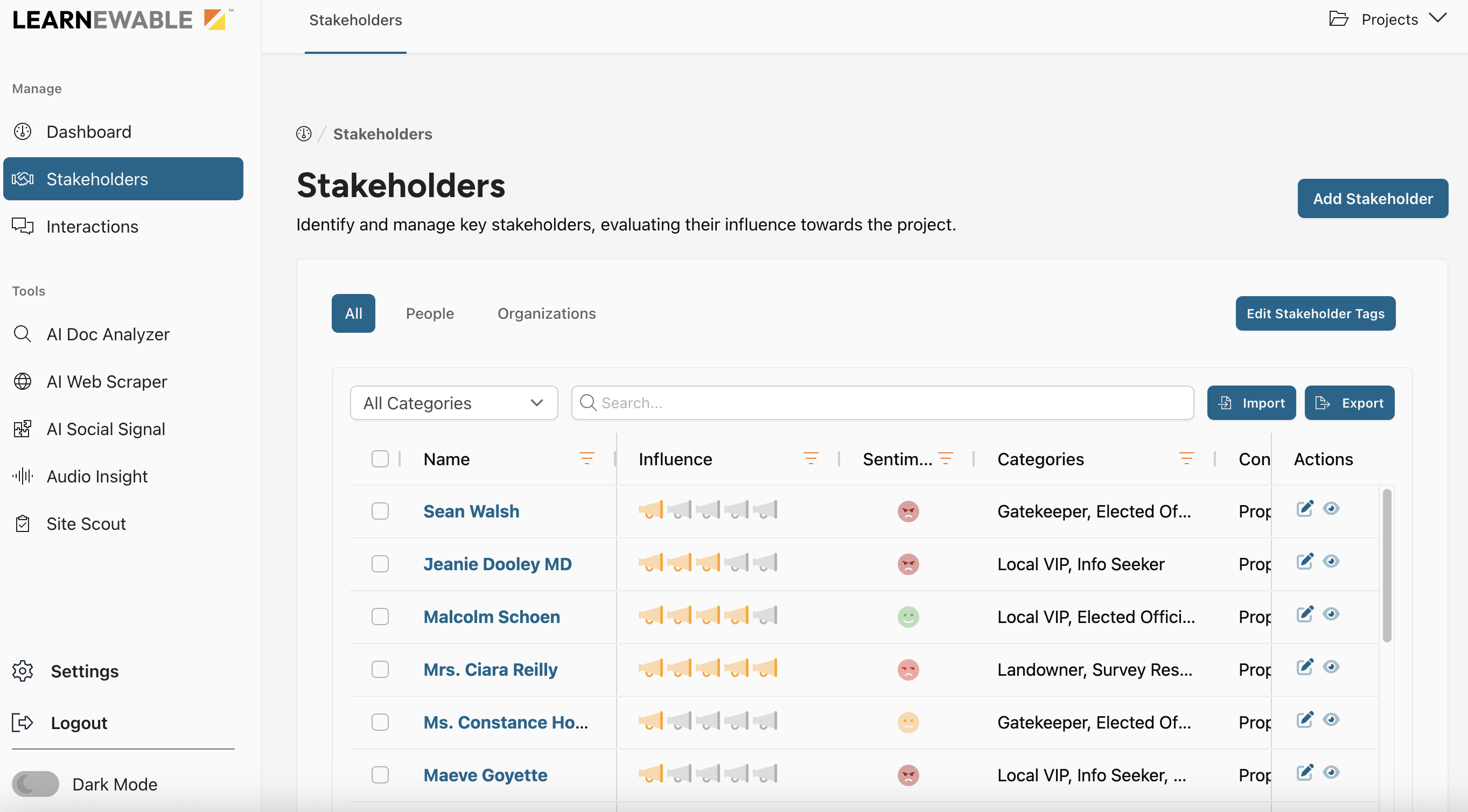Toggle Dark Mode switch

click(36, 784)
